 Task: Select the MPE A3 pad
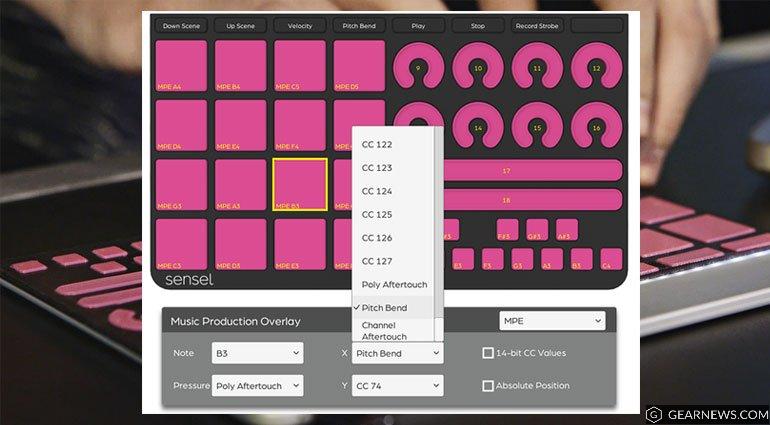pos(241,185)
